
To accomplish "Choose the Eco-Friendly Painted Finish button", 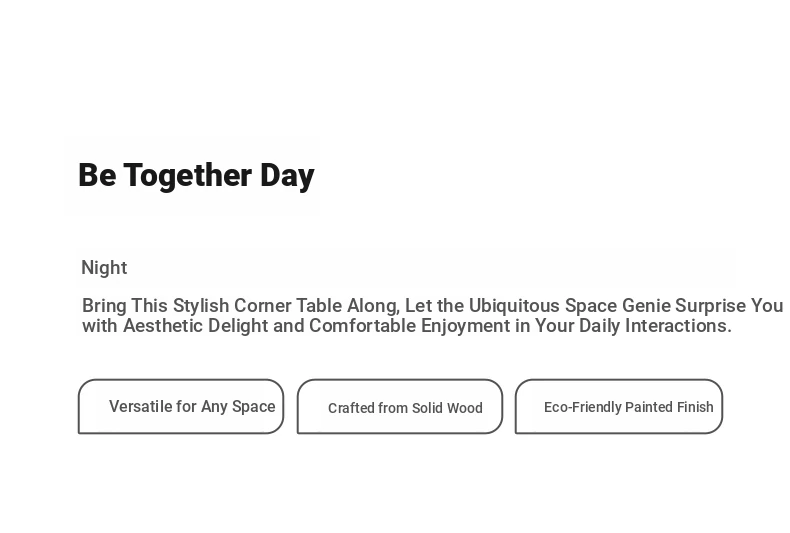I will coord(619,407).
